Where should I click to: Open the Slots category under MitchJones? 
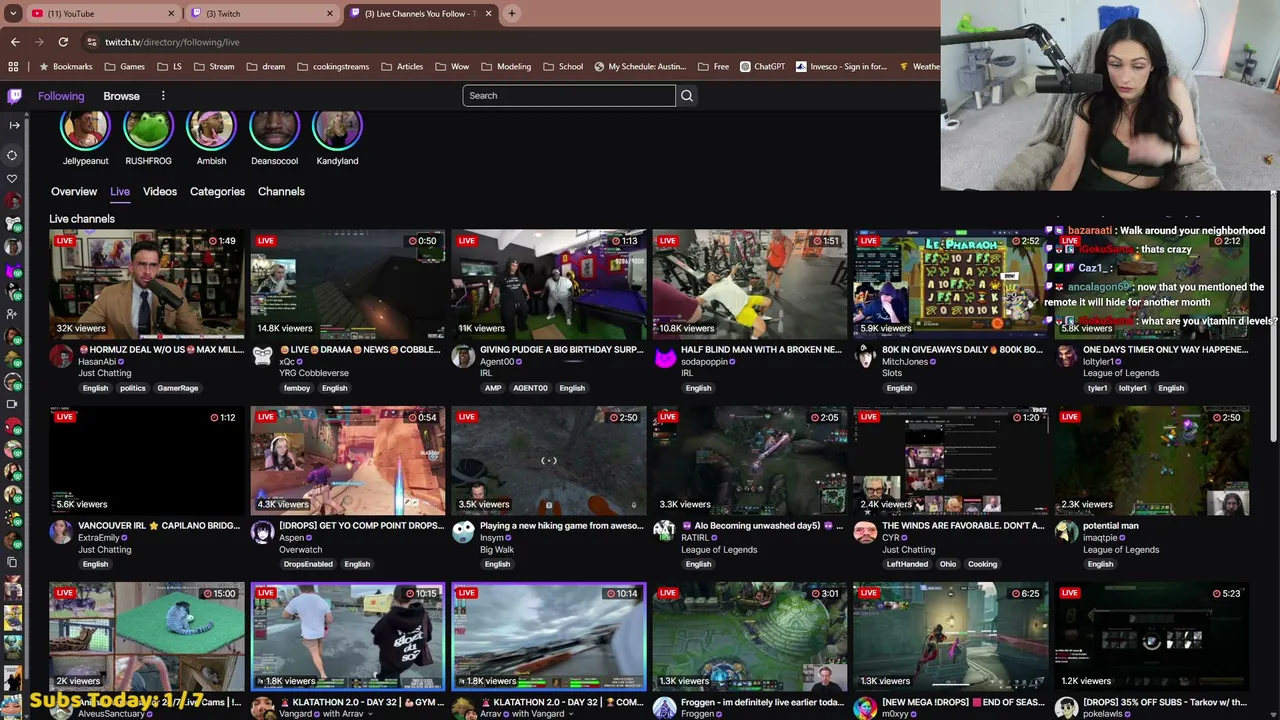(892, 374)
